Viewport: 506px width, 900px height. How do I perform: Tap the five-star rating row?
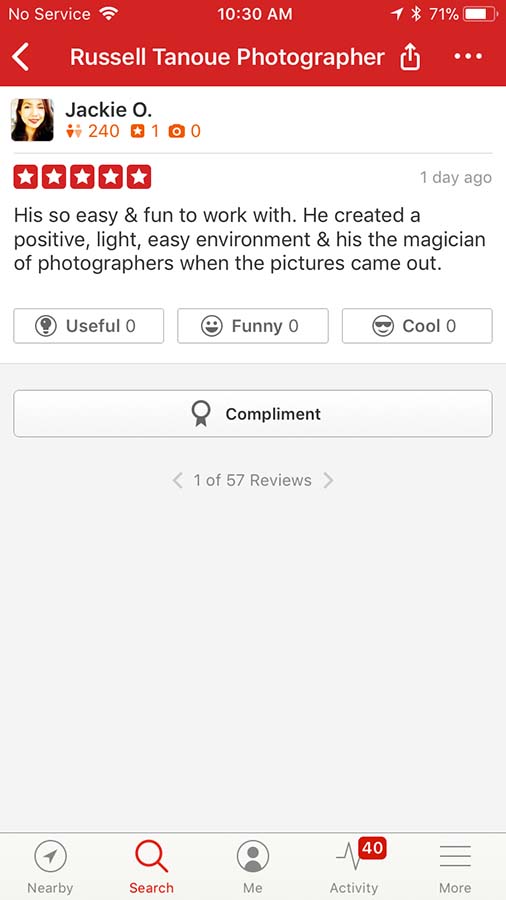82,177
